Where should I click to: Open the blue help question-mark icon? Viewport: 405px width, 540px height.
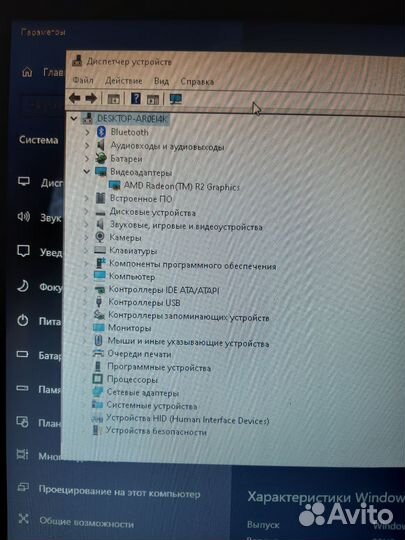point(136,99)
